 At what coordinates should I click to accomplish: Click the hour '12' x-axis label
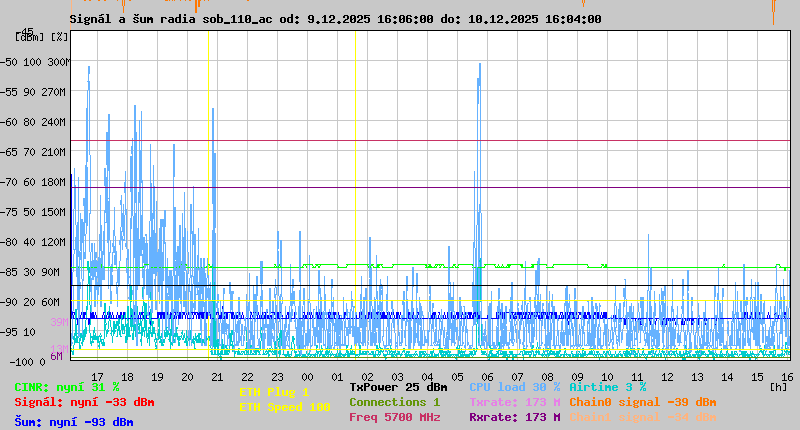click(x=667, y=377)
